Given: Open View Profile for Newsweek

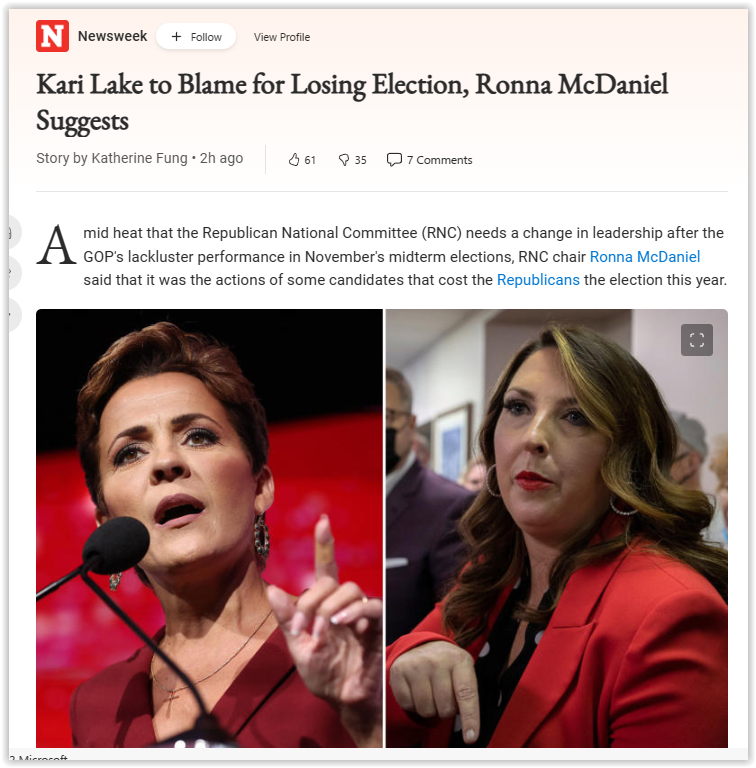Looking at the screenshot, I should (x=282, y=37).
